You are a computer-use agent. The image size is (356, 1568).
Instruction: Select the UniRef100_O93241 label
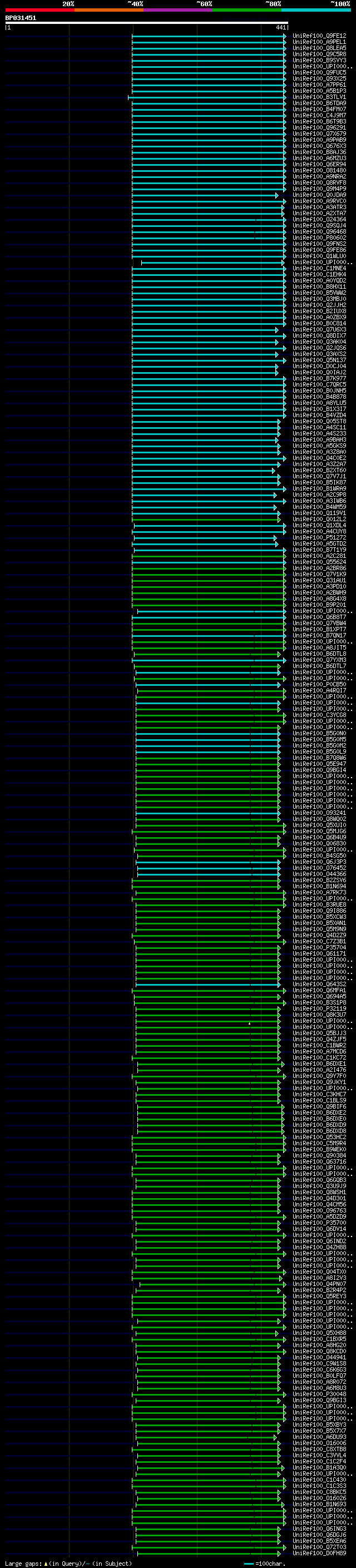(x=319, y=813)
